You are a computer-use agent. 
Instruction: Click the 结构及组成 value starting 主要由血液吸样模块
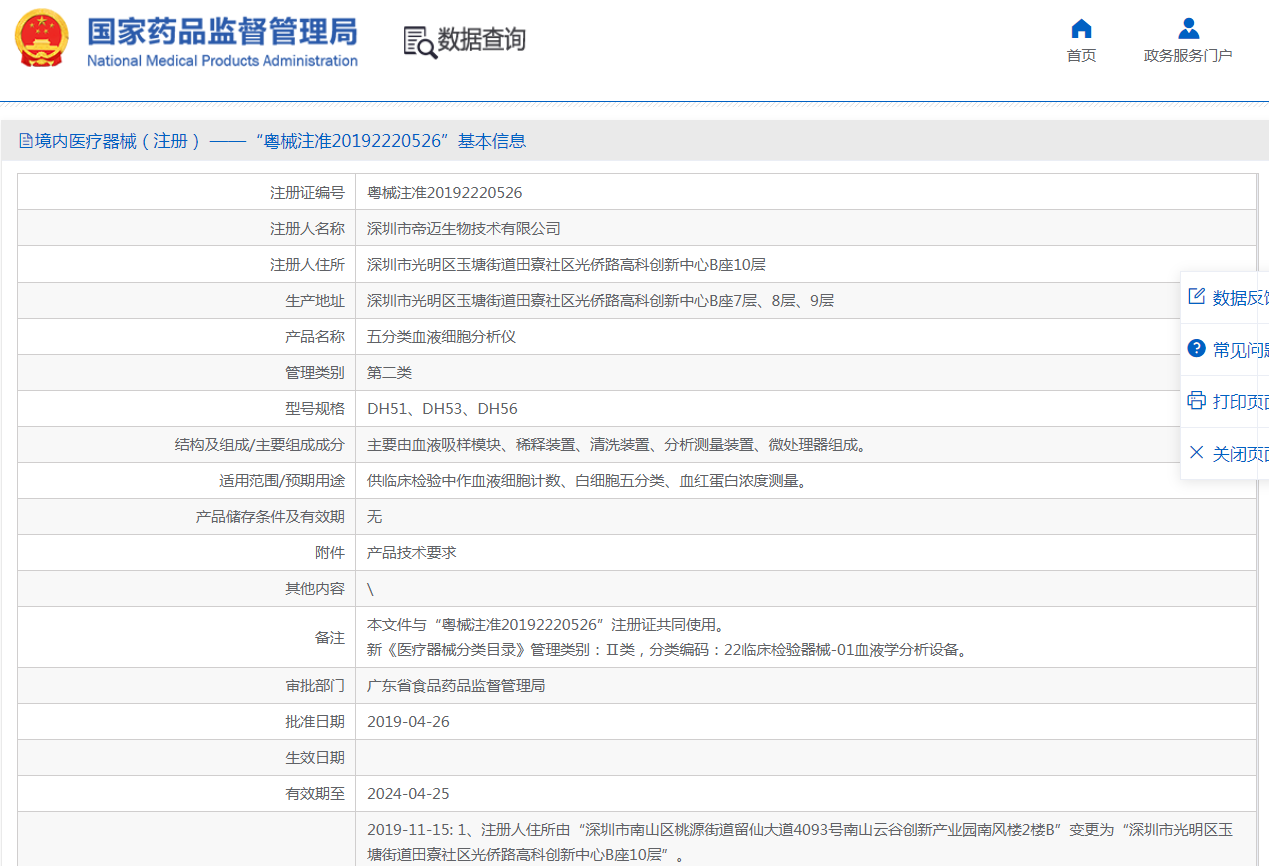click(x=619, y=445)
